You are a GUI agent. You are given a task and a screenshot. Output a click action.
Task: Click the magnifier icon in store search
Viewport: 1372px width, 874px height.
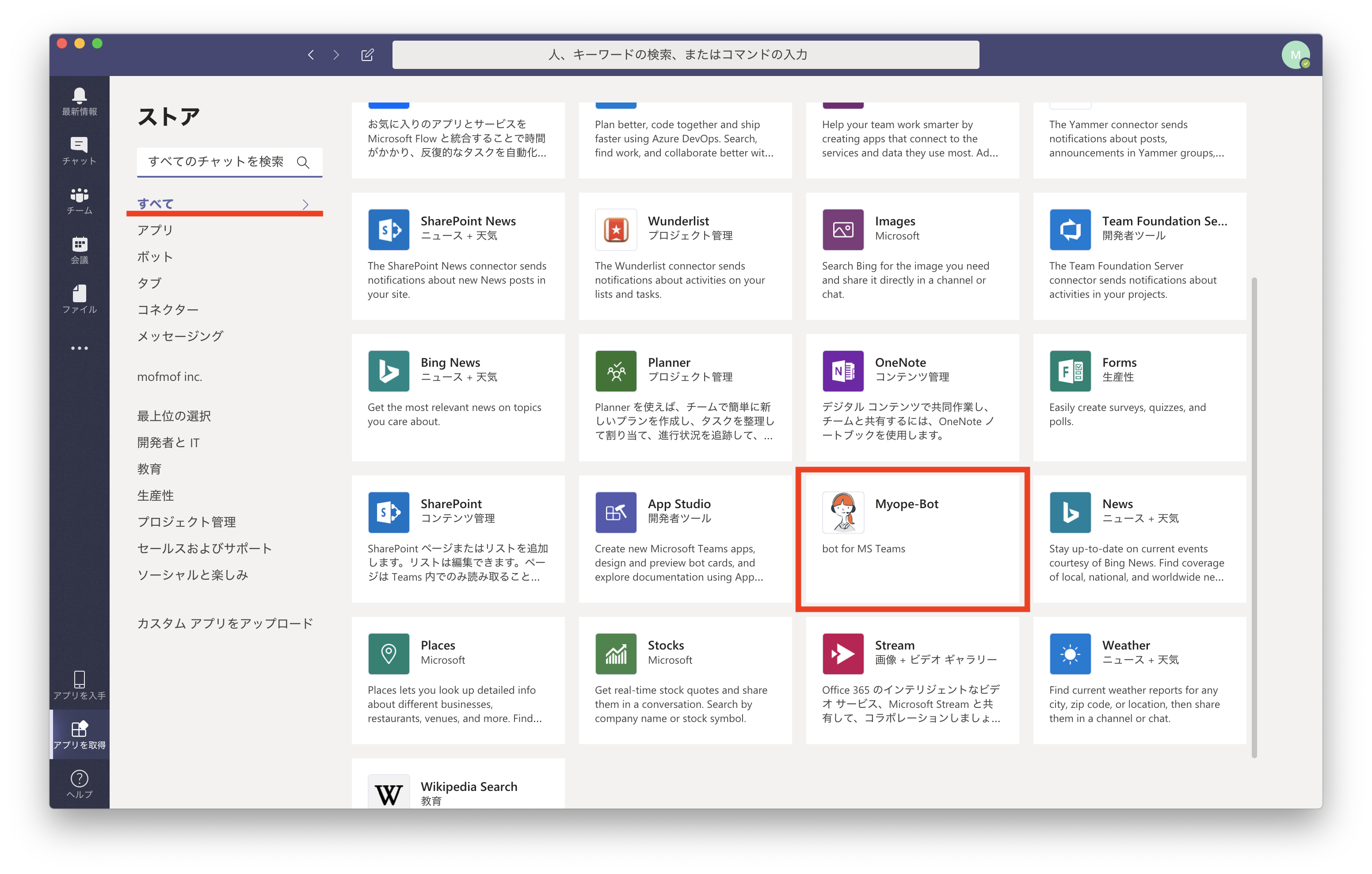click(x=303, y=162)
